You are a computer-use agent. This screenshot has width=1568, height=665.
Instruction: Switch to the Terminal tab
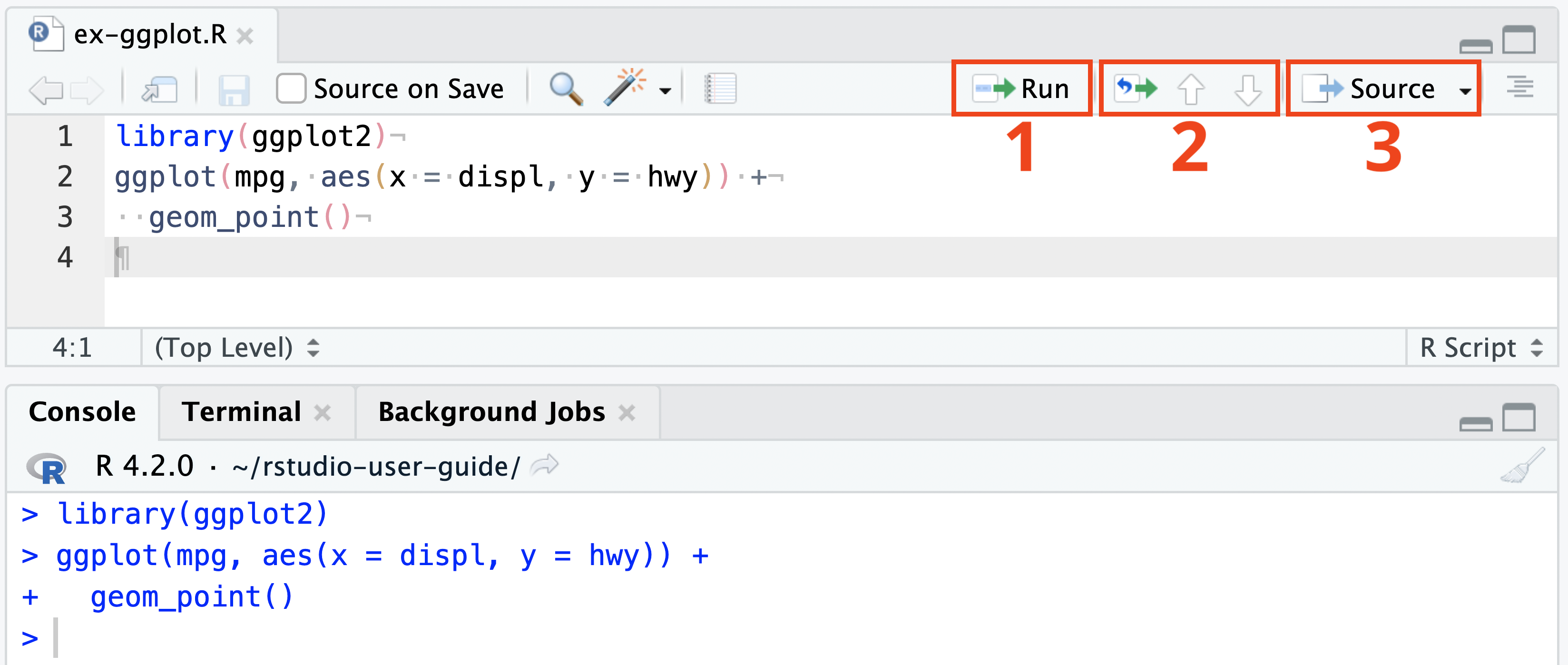[x=241, y=412]
